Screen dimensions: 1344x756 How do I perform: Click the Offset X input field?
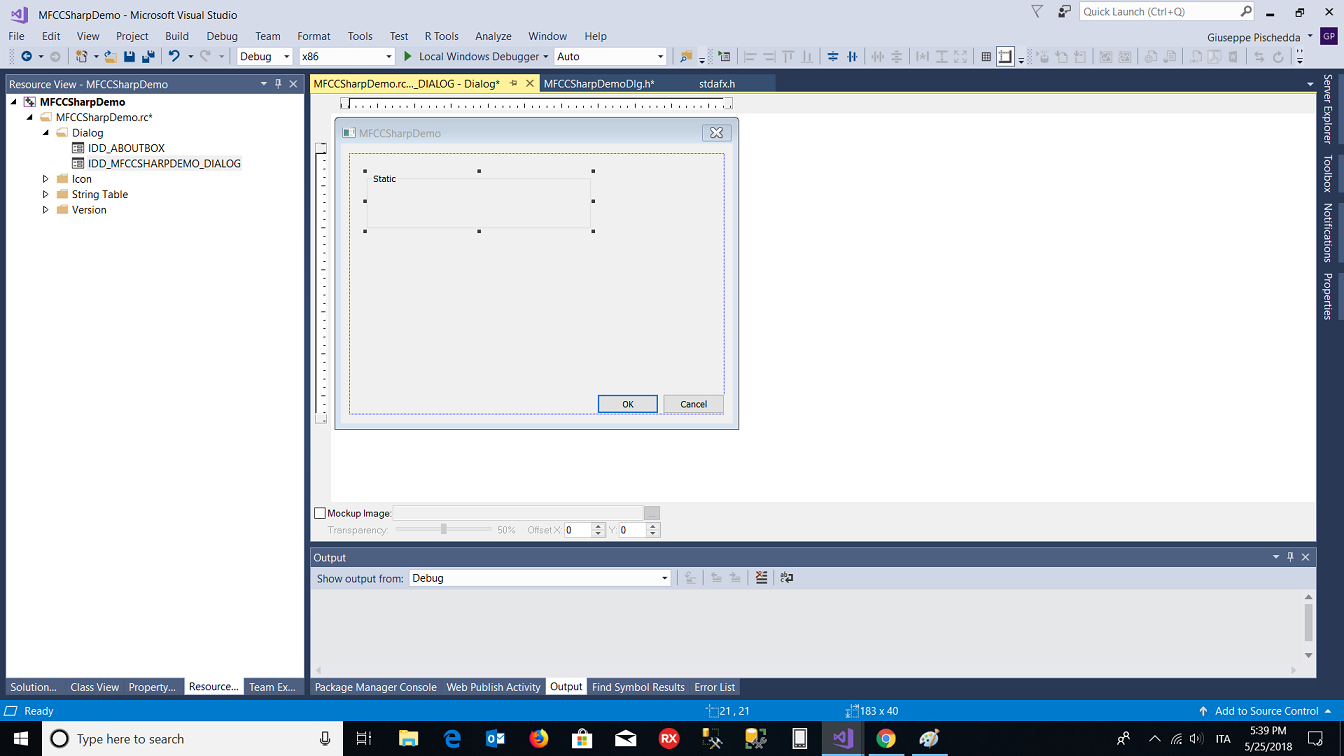578,530
